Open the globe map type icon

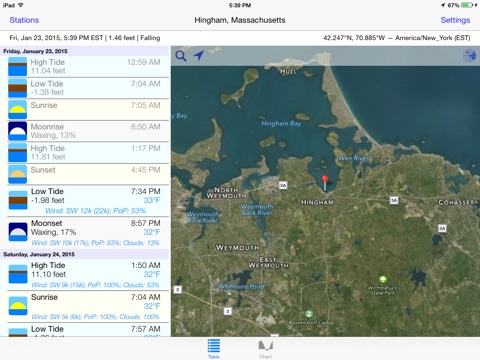click(x=469, y=56)
